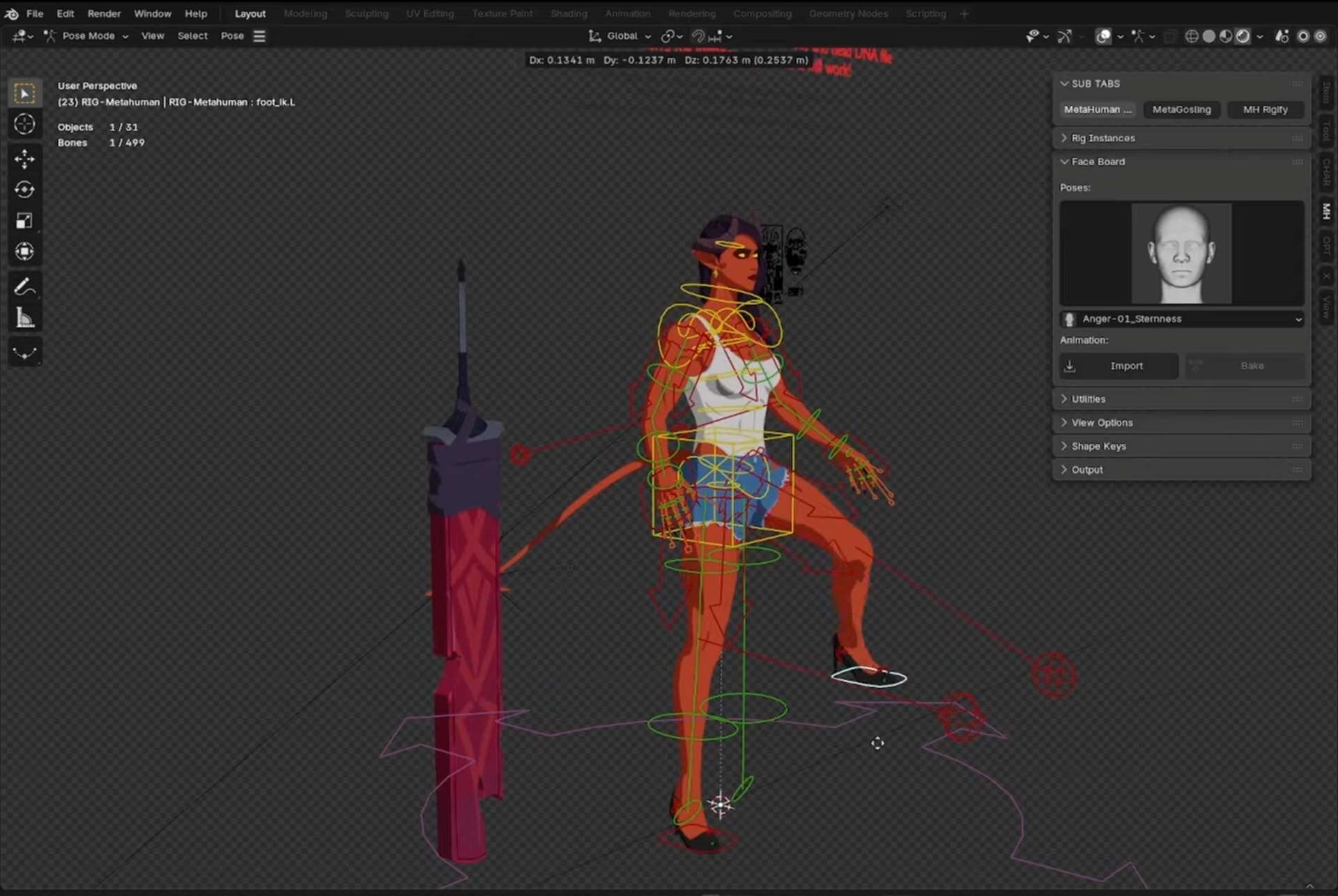Select the Measure tool
1338x896 pixels.
(24, 318)
